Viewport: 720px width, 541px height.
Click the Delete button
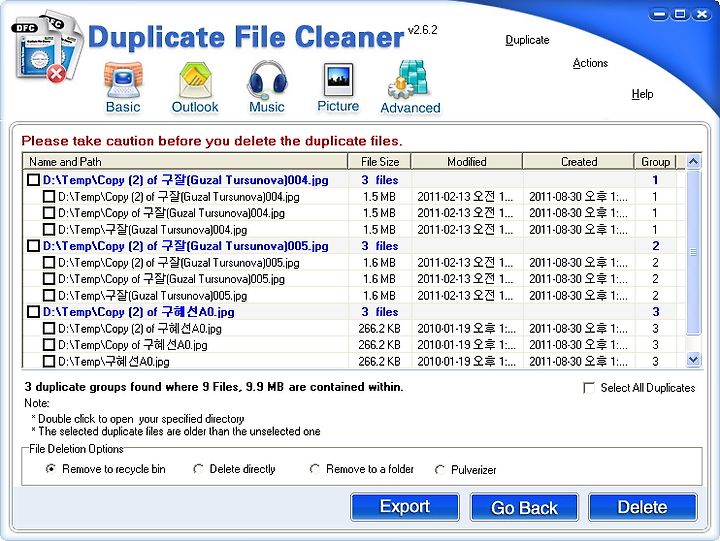[642, 507]
